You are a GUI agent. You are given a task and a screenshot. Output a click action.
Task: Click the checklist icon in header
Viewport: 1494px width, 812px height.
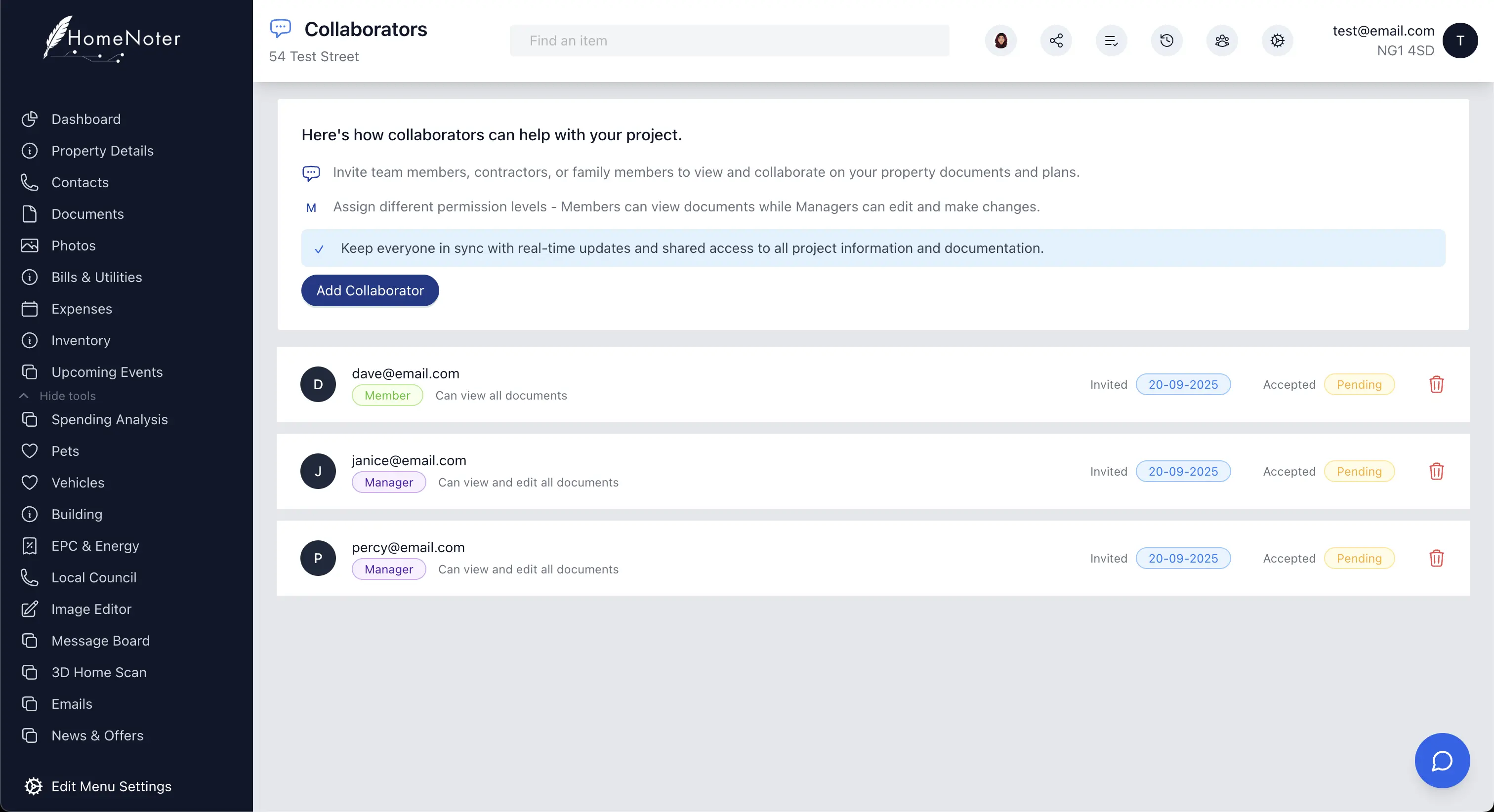(1111, 41)
